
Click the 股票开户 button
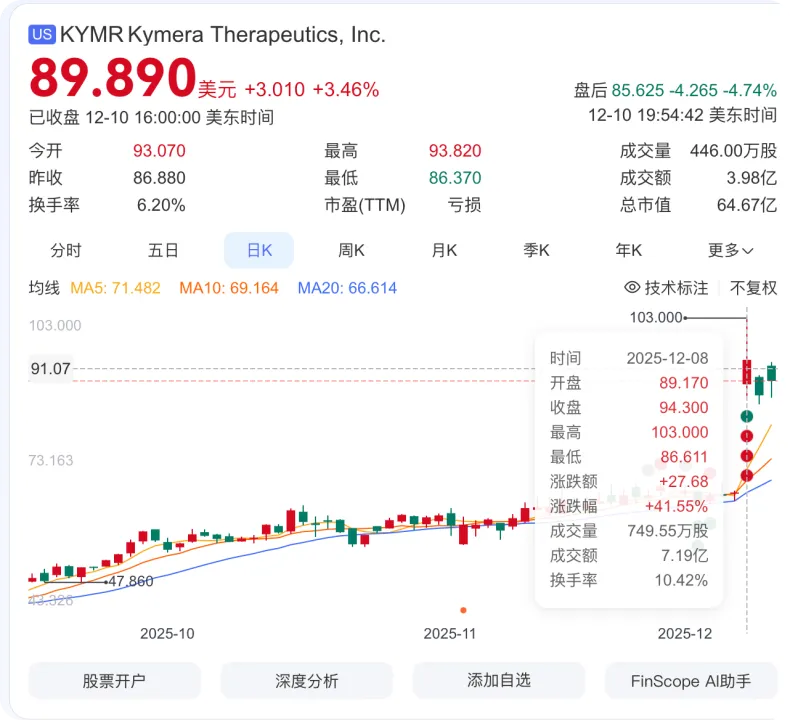114,681
